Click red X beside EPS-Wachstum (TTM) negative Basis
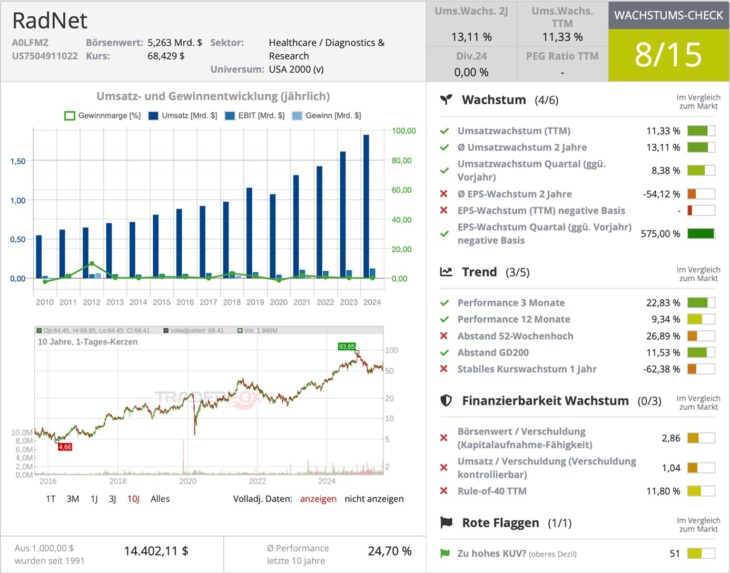Viewport: 730px width, 573px height. click(x=444, y=210)
